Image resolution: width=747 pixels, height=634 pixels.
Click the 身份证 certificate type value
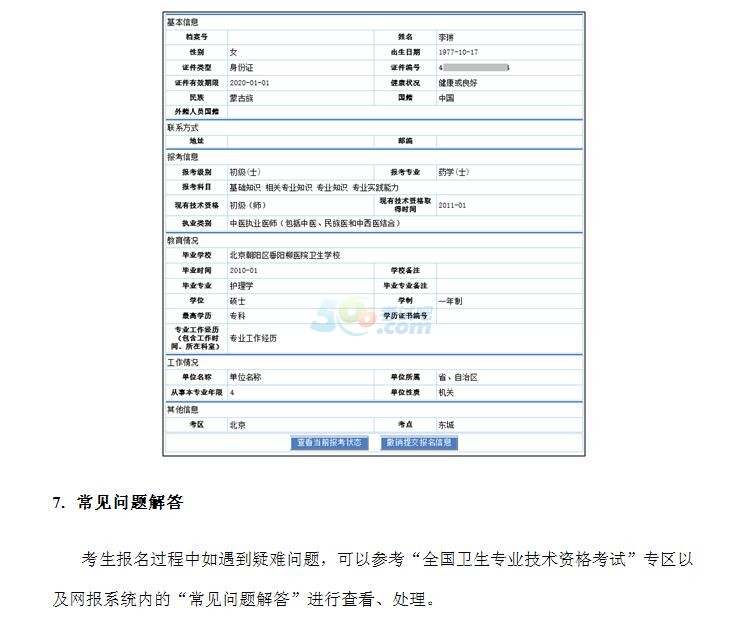tap(242, 68)
